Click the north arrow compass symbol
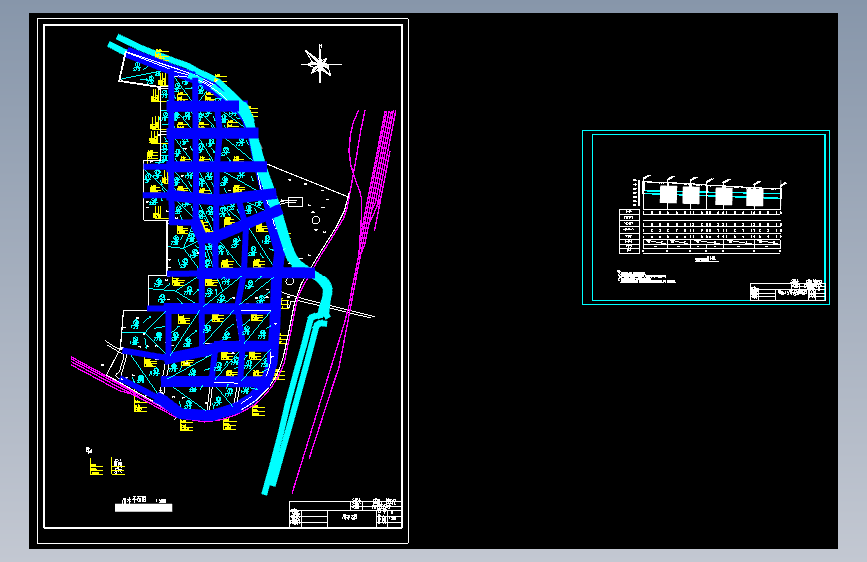The height and width of the screenshot is (562, 867). 320,64
